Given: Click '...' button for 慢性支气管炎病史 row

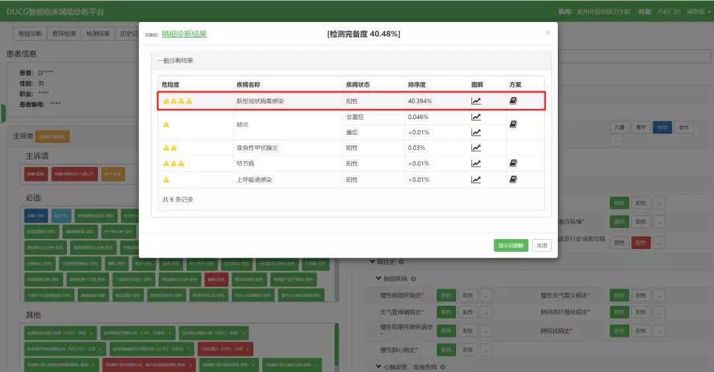Looking at the screenshot, I should 659,296.
